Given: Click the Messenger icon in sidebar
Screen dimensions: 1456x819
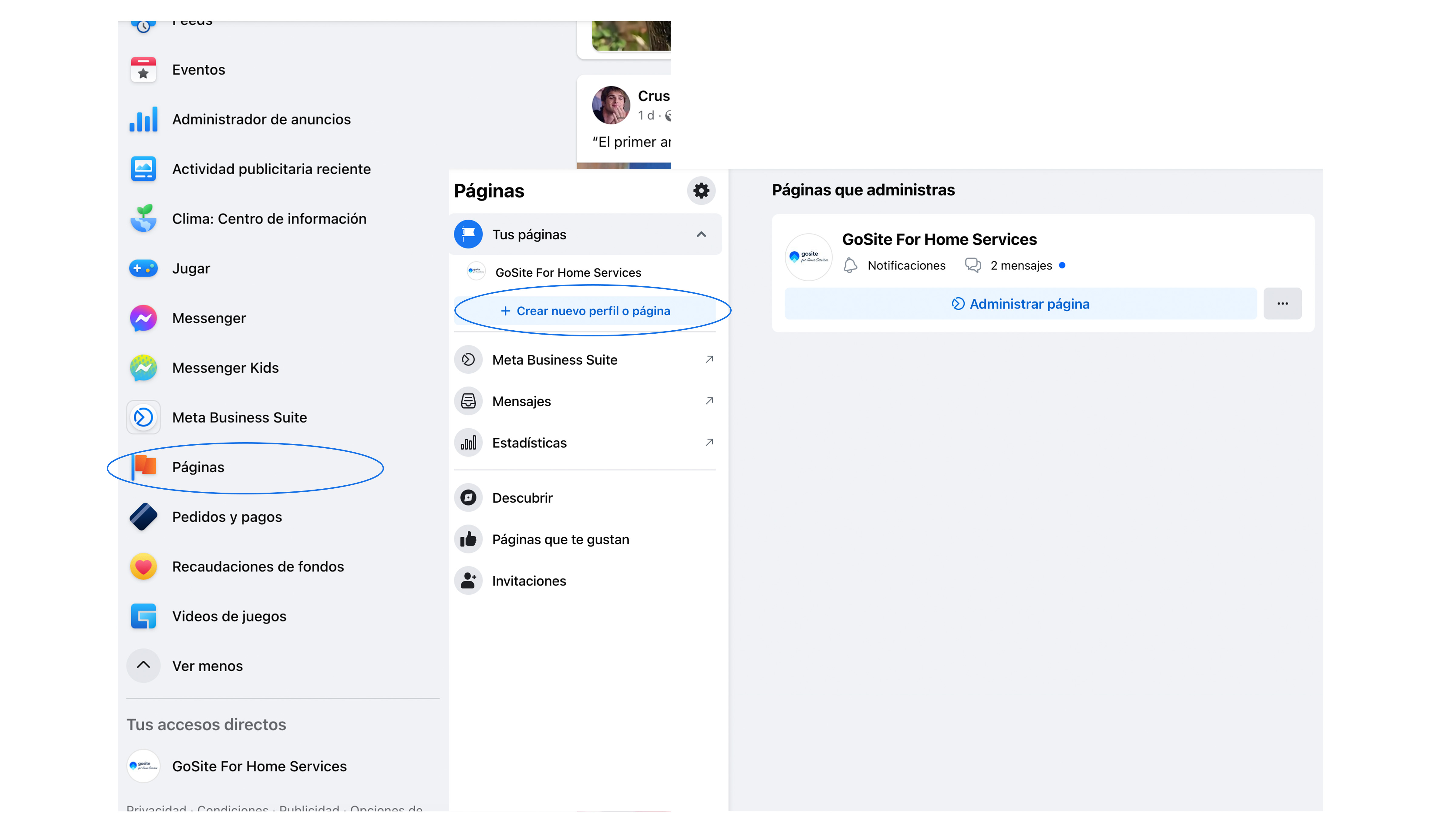Looking at the screenshot, I should coord(143,318).
